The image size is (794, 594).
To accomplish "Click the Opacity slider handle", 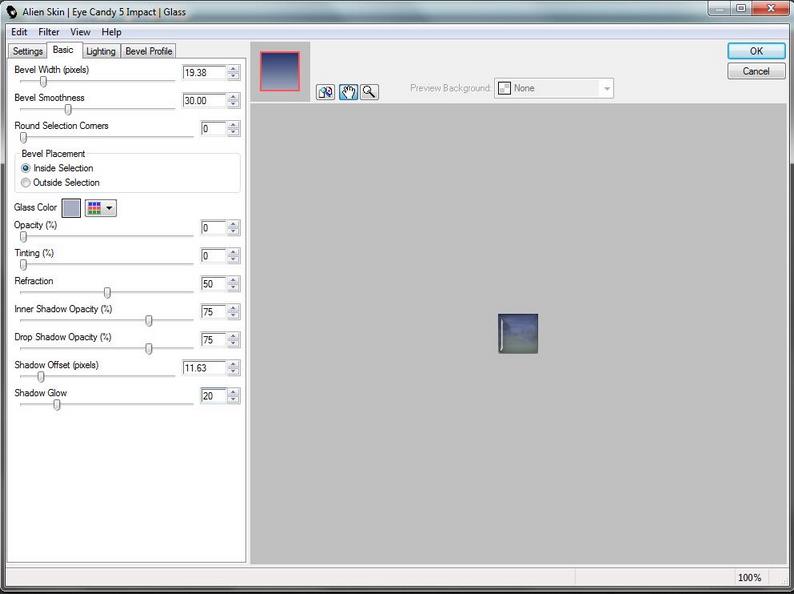I will [x=23, y=236].
